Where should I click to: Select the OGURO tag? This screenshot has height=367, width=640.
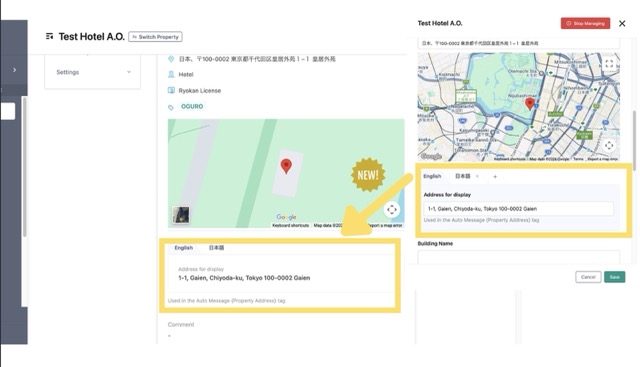coord(192,107)
